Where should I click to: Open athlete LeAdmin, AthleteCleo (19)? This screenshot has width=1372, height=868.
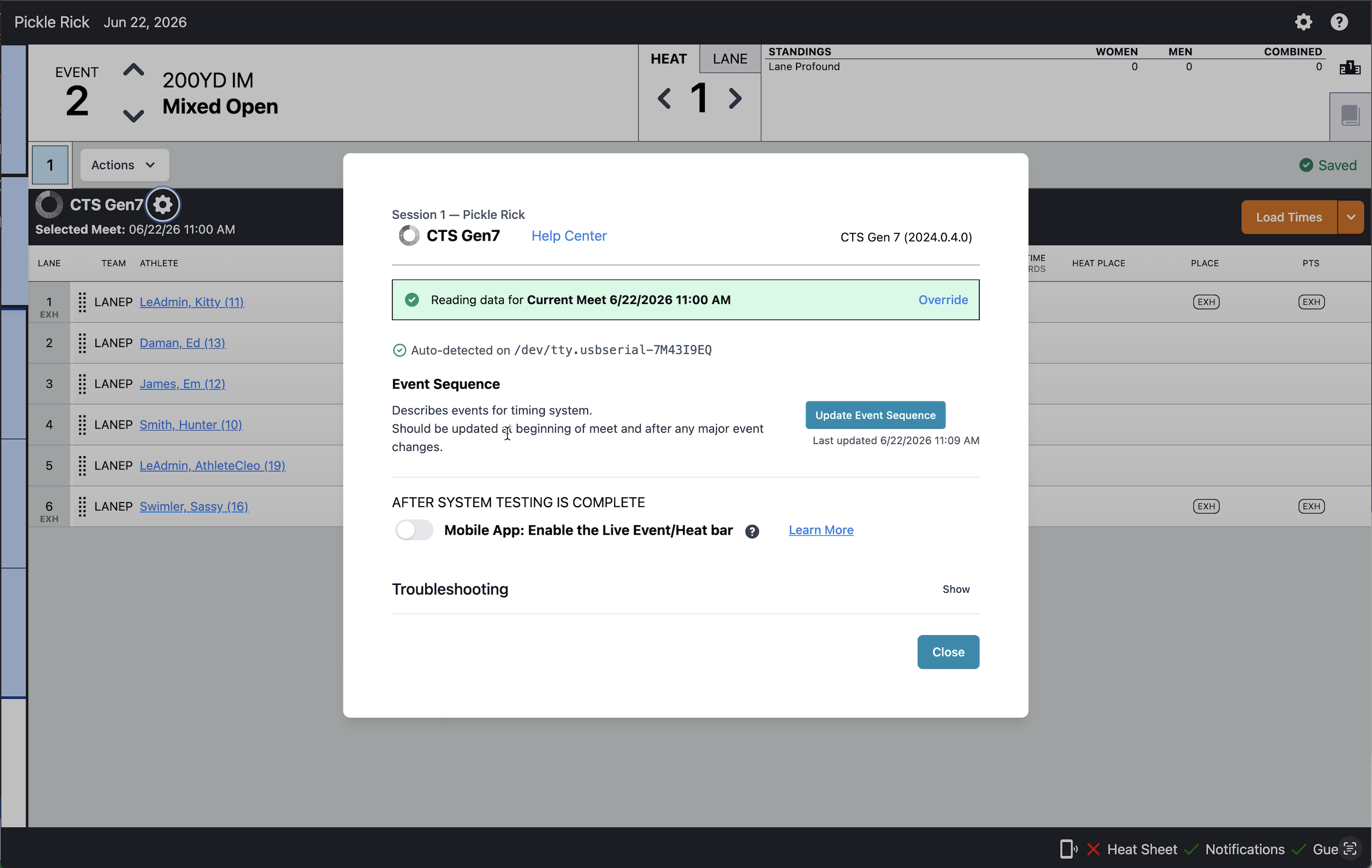click(x=213, y=466)
